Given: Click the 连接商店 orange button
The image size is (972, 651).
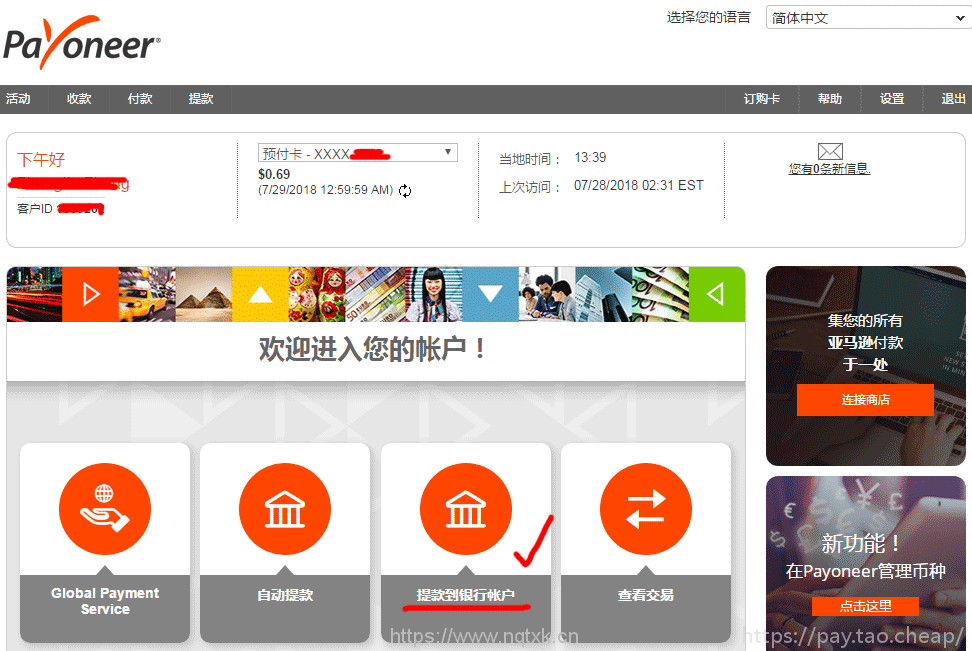Looking at the screenshot, I should pos(865,400).
